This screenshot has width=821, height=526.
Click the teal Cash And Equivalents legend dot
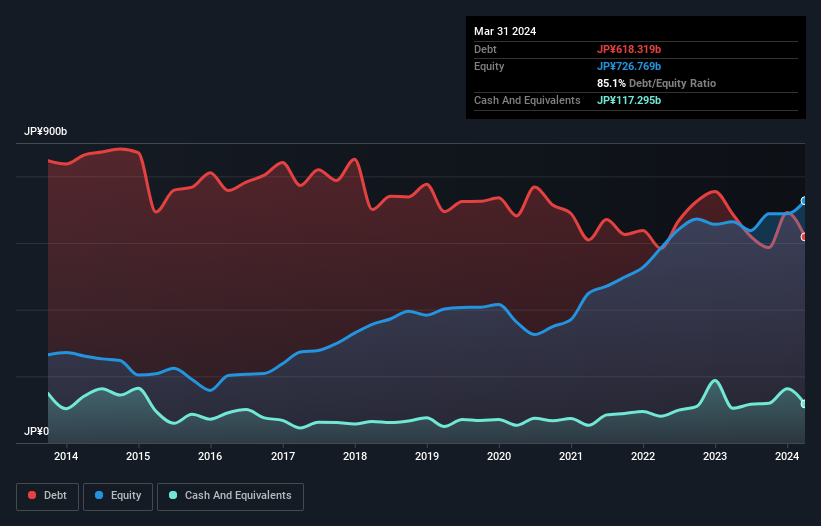pyautogui.click(x=173, y=495)
